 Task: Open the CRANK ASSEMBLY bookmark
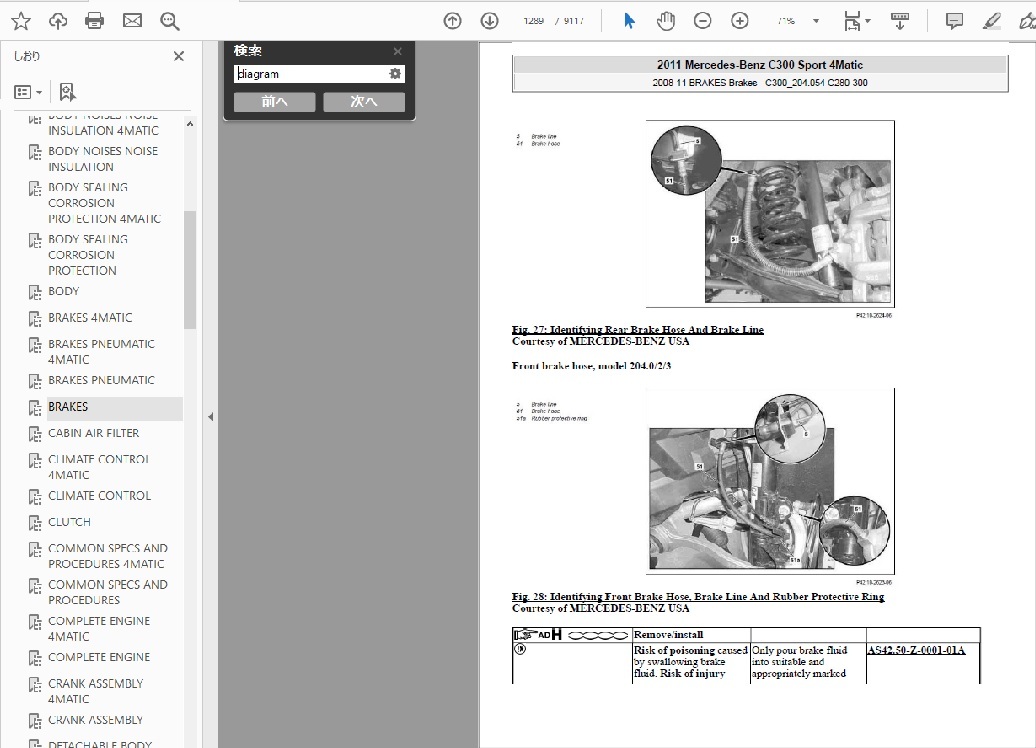pyautogui.click(x=95, y=720)
